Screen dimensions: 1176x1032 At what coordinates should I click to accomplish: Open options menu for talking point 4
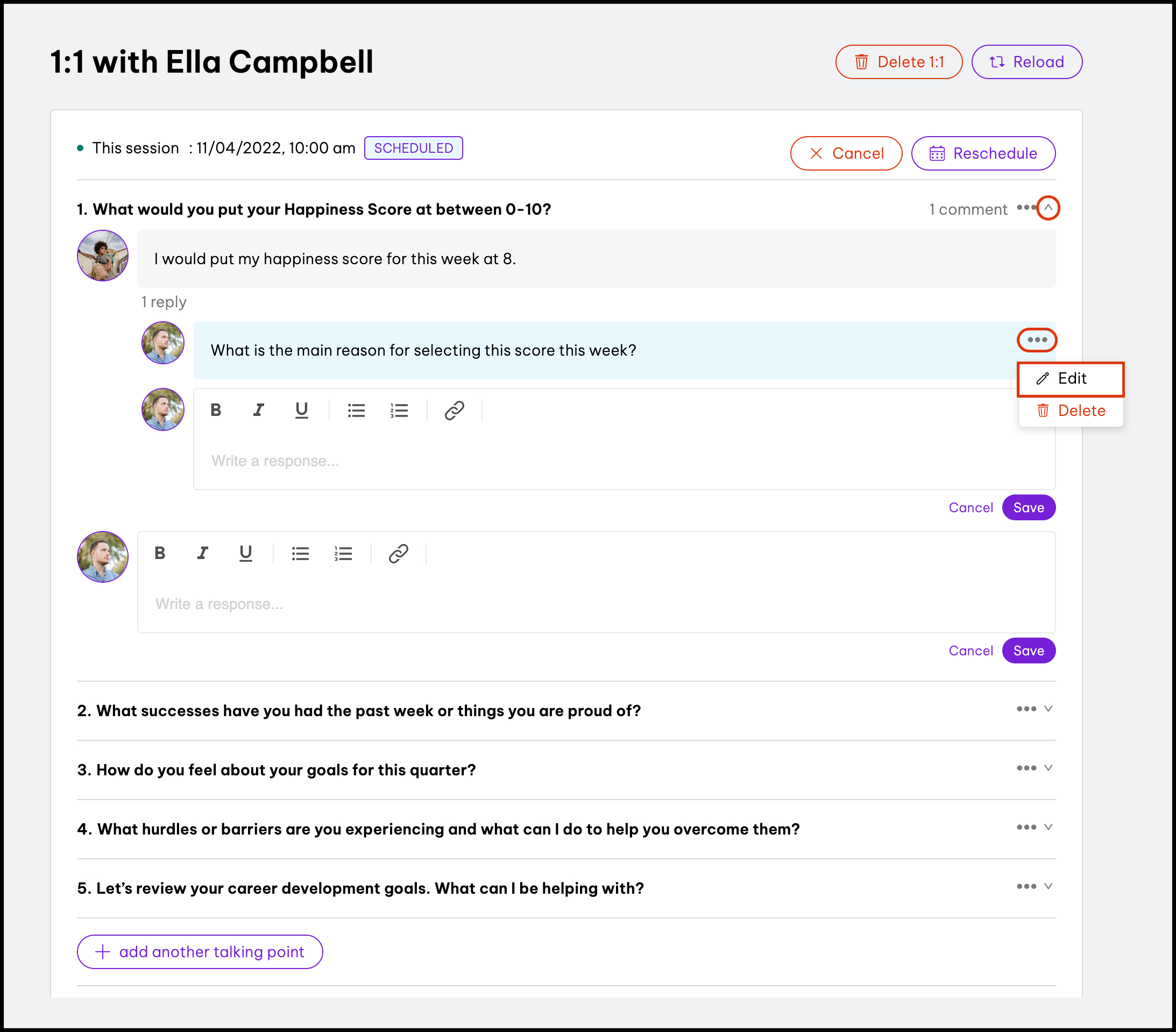(x=1026, y=828)
